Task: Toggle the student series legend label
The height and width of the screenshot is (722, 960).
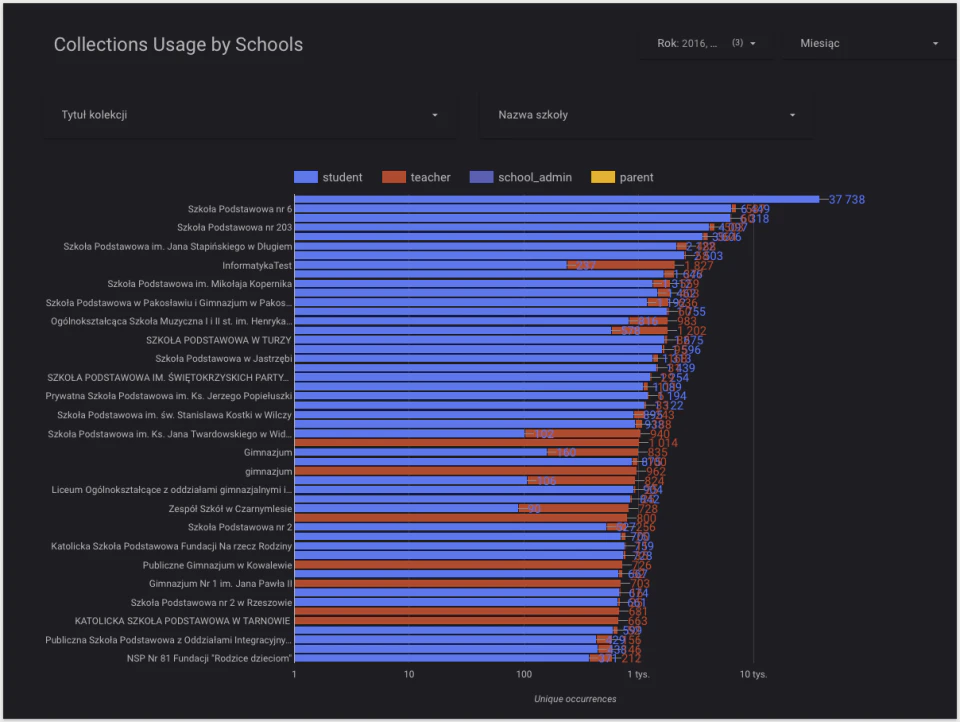Action: tap(342, 178)
